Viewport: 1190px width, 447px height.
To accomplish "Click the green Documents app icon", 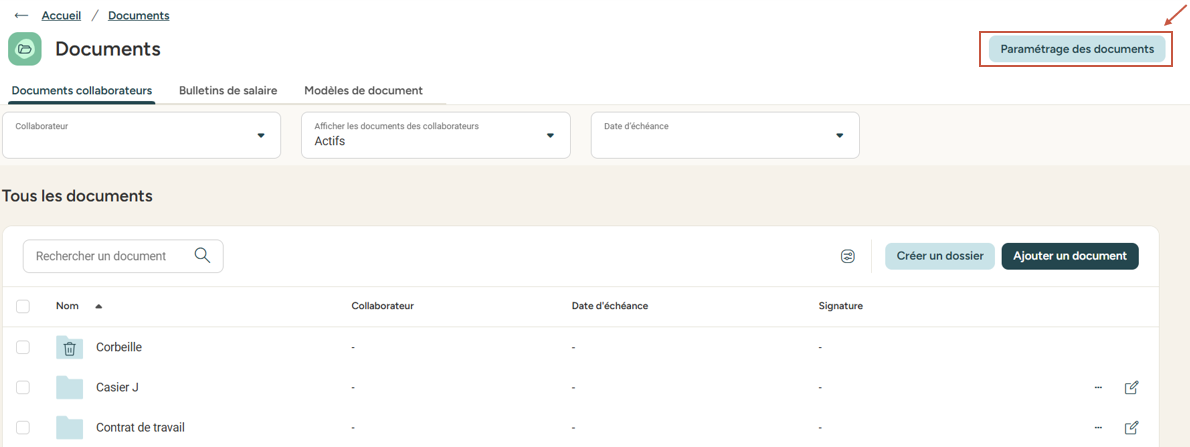I will (x=25, y=49).
